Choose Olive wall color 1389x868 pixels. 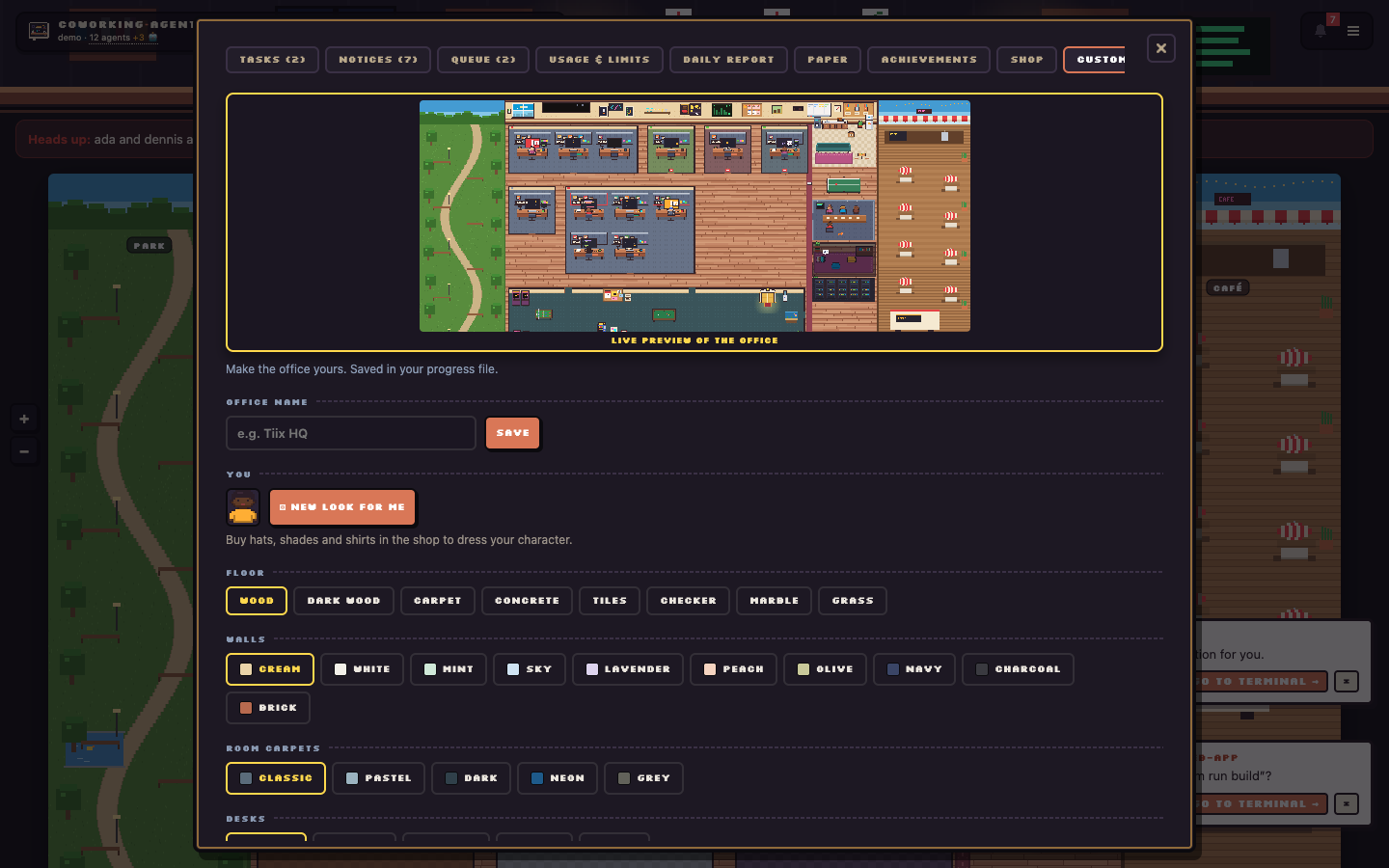(825, 669)
